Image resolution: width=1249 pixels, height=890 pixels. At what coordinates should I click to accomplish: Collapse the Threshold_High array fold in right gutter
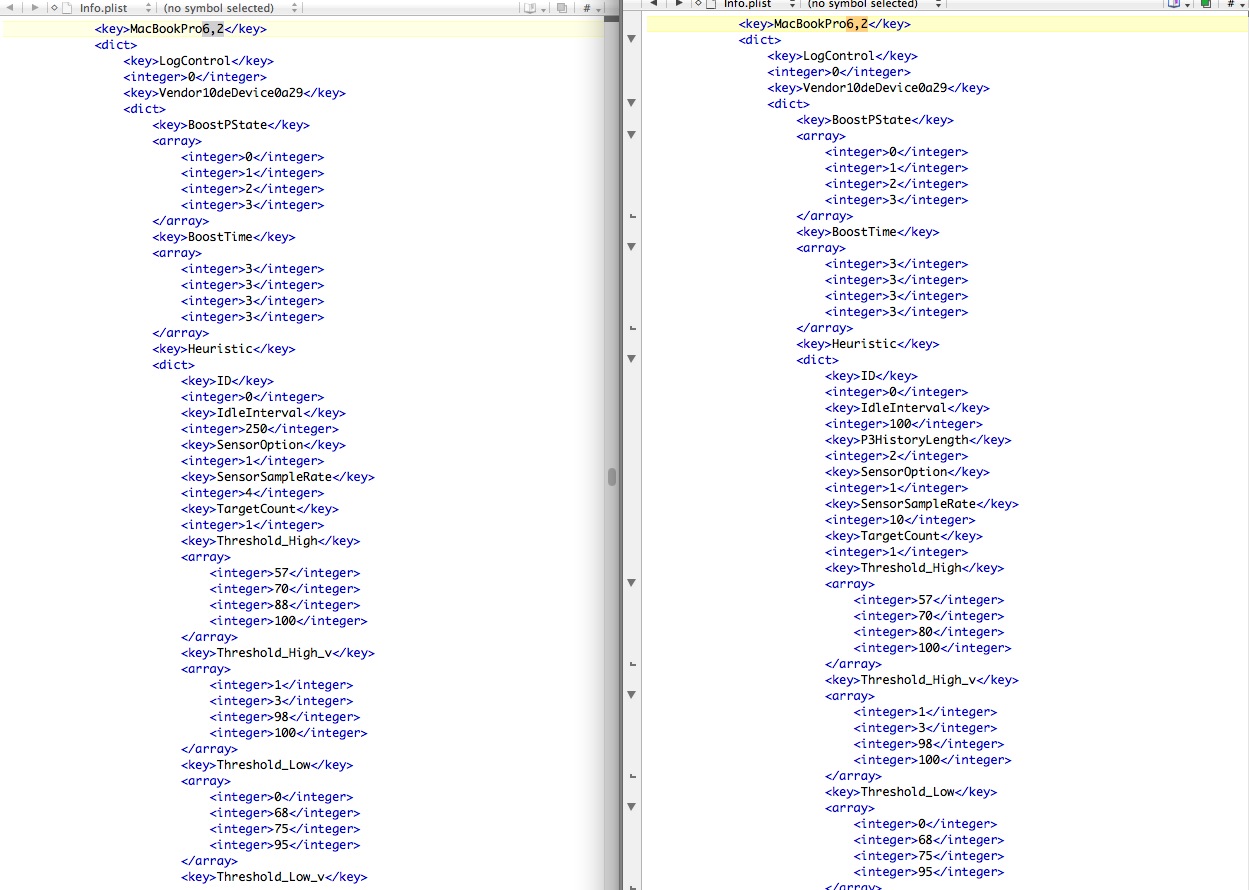coord(631,583)
